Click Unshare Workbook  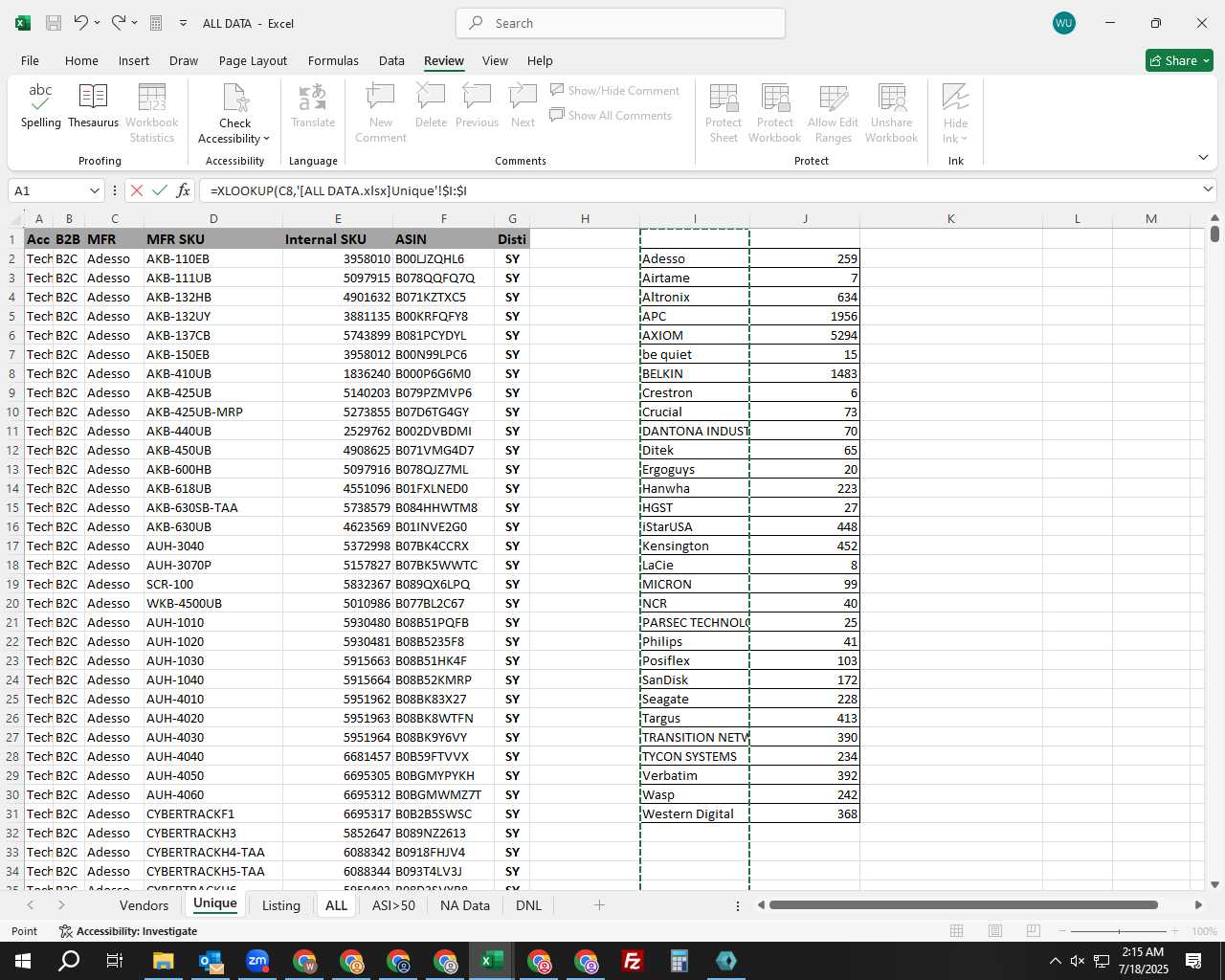pyautogui.click(x=892, y=113)
